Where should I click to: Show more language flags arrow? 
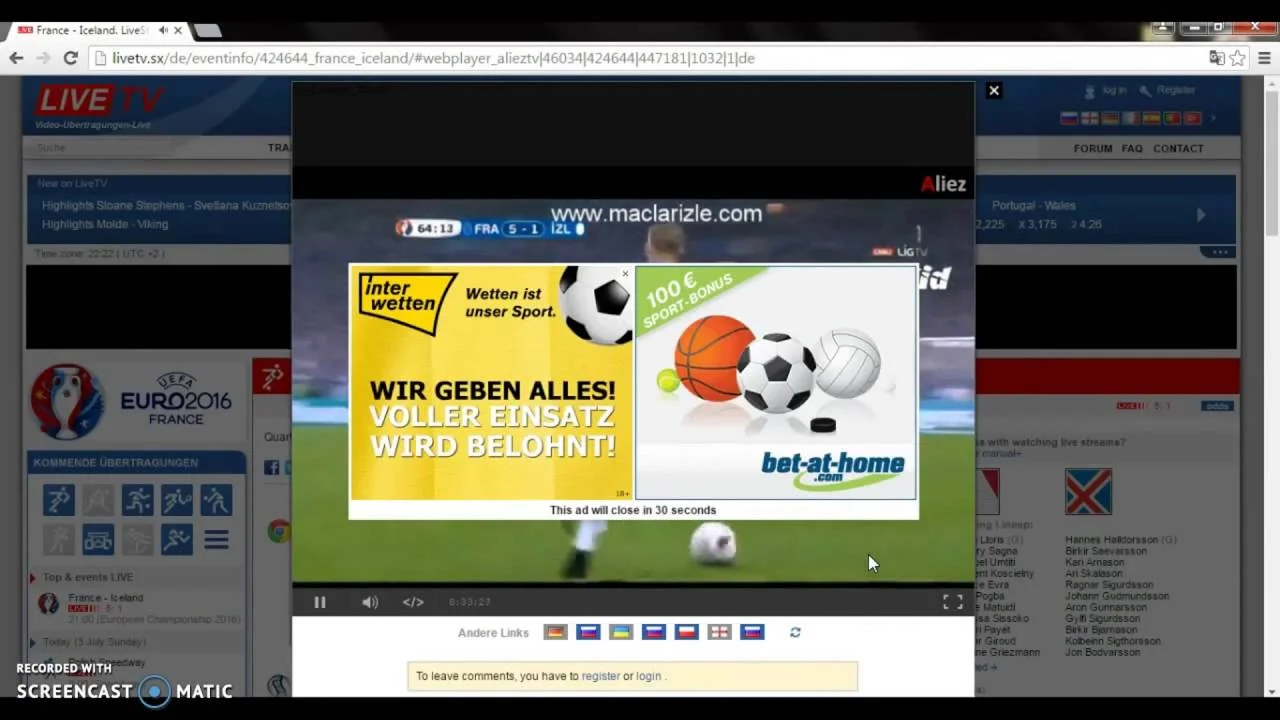pyautogui.click(x=1214, y=118)
